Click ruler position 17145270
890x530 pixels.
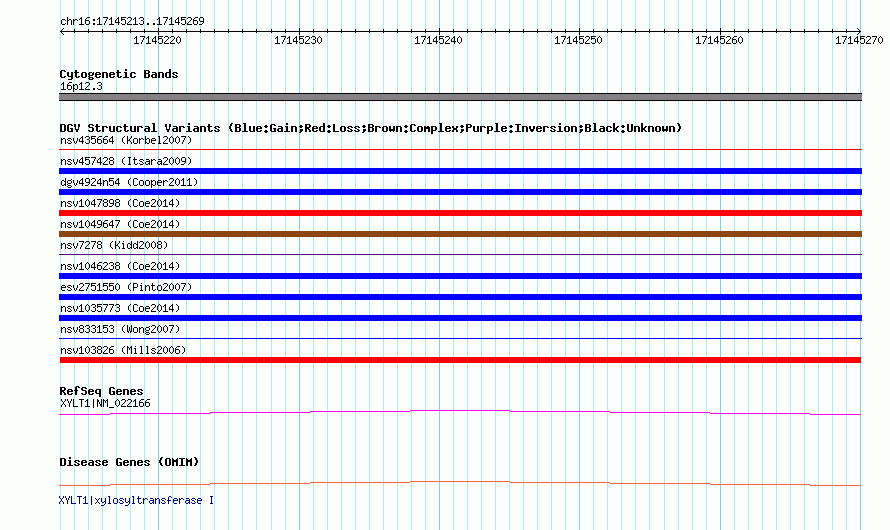tap(859, 40)
